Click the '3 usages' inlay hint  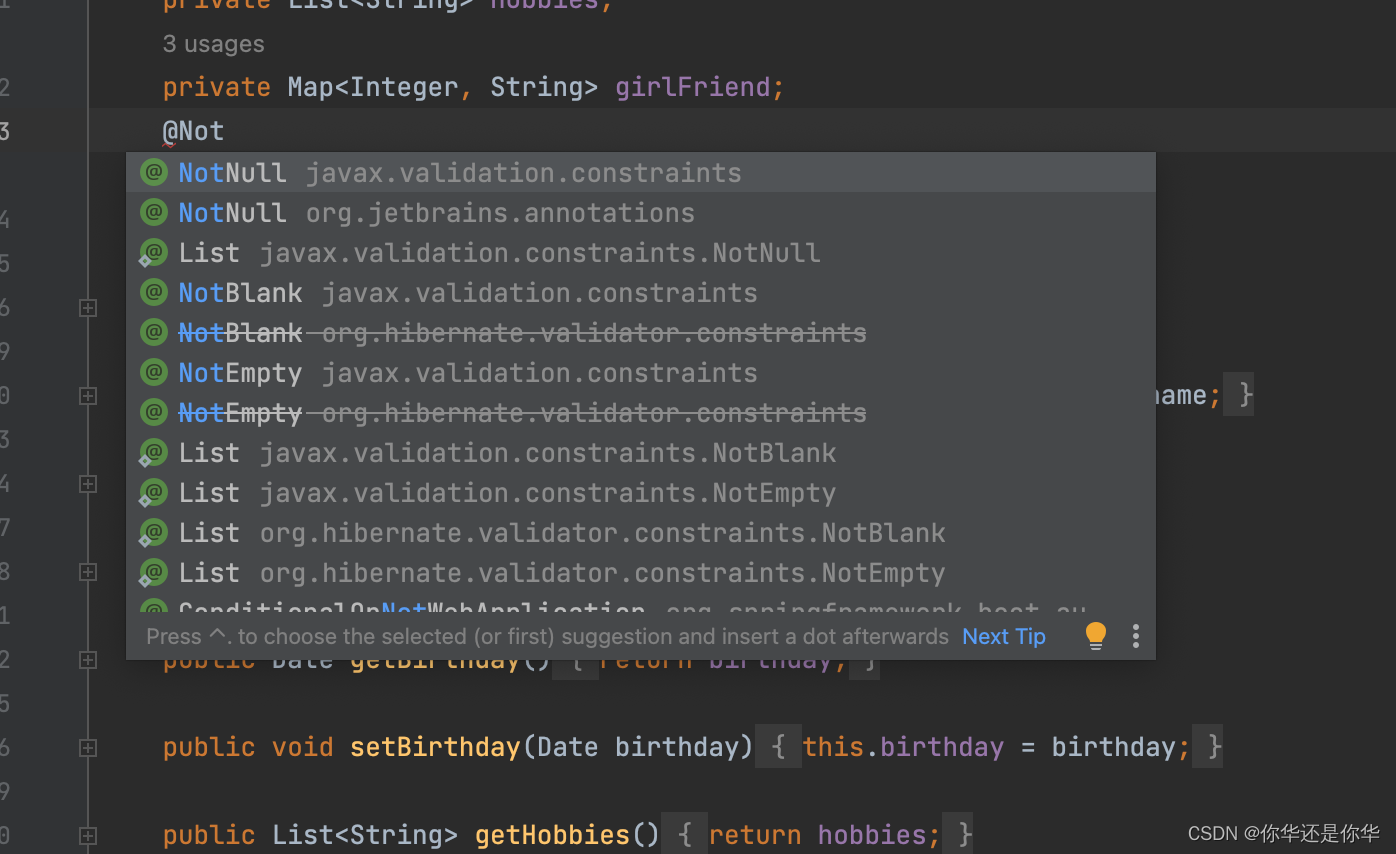click(x=214, y=44)
